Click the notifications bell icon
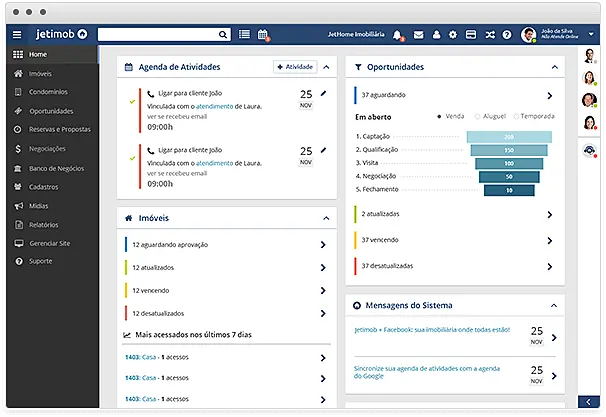This screenshot has width=606, height=417. (x=398, y=35)
